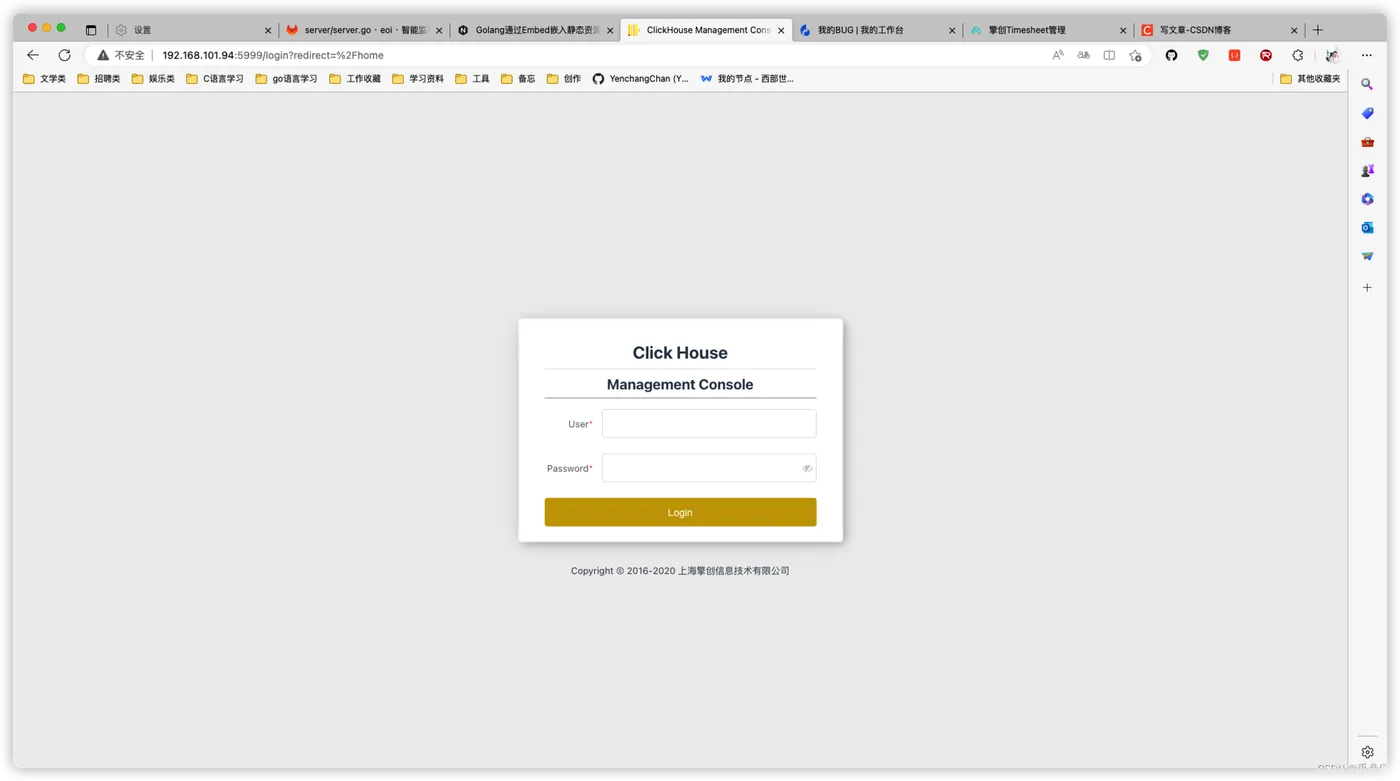This screenshot has width=1400, height=781.
Task: Open browser settings and more menu
Action: [x=1367, y=55]
